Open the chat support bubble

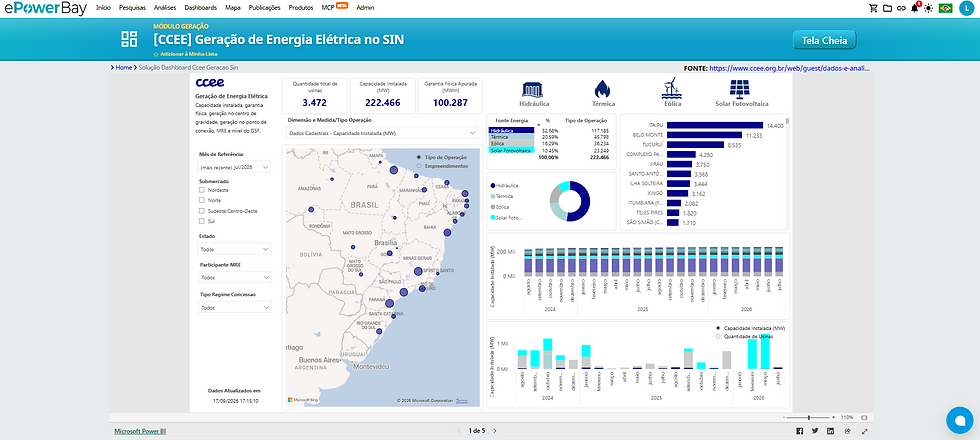[959, 419]
